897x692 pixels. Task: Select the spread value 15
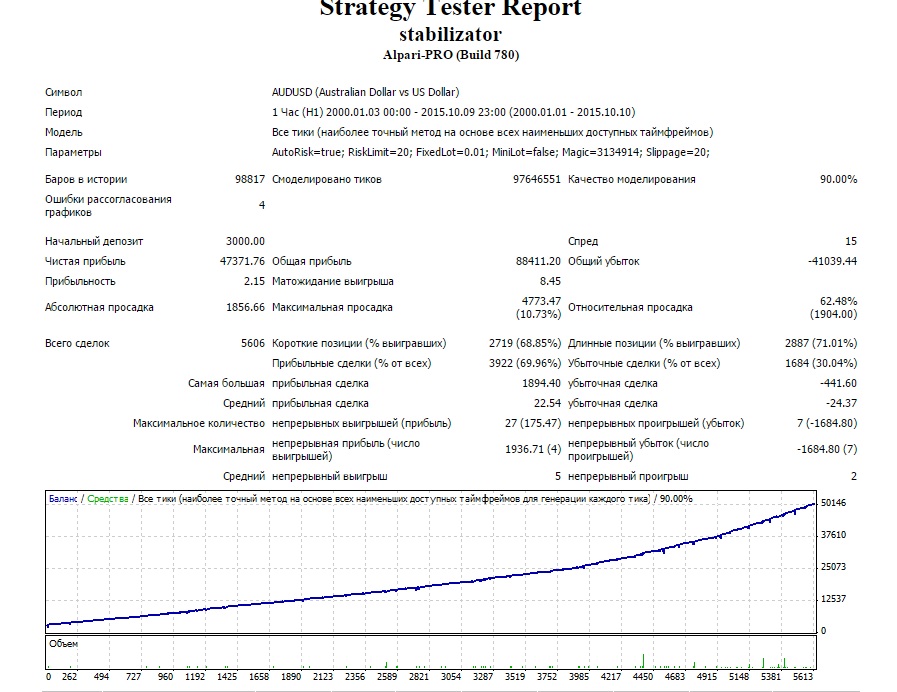pyautogui.click(x=851, y=241)
